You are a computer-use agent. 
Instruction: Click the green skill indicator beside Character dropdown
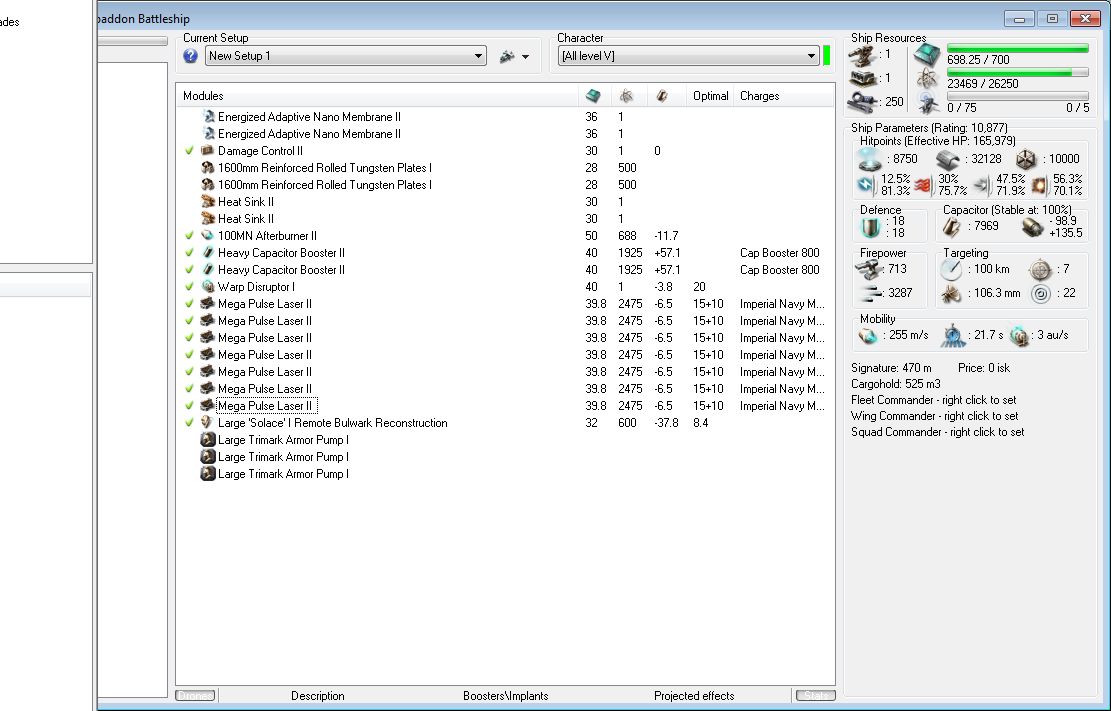826,55
